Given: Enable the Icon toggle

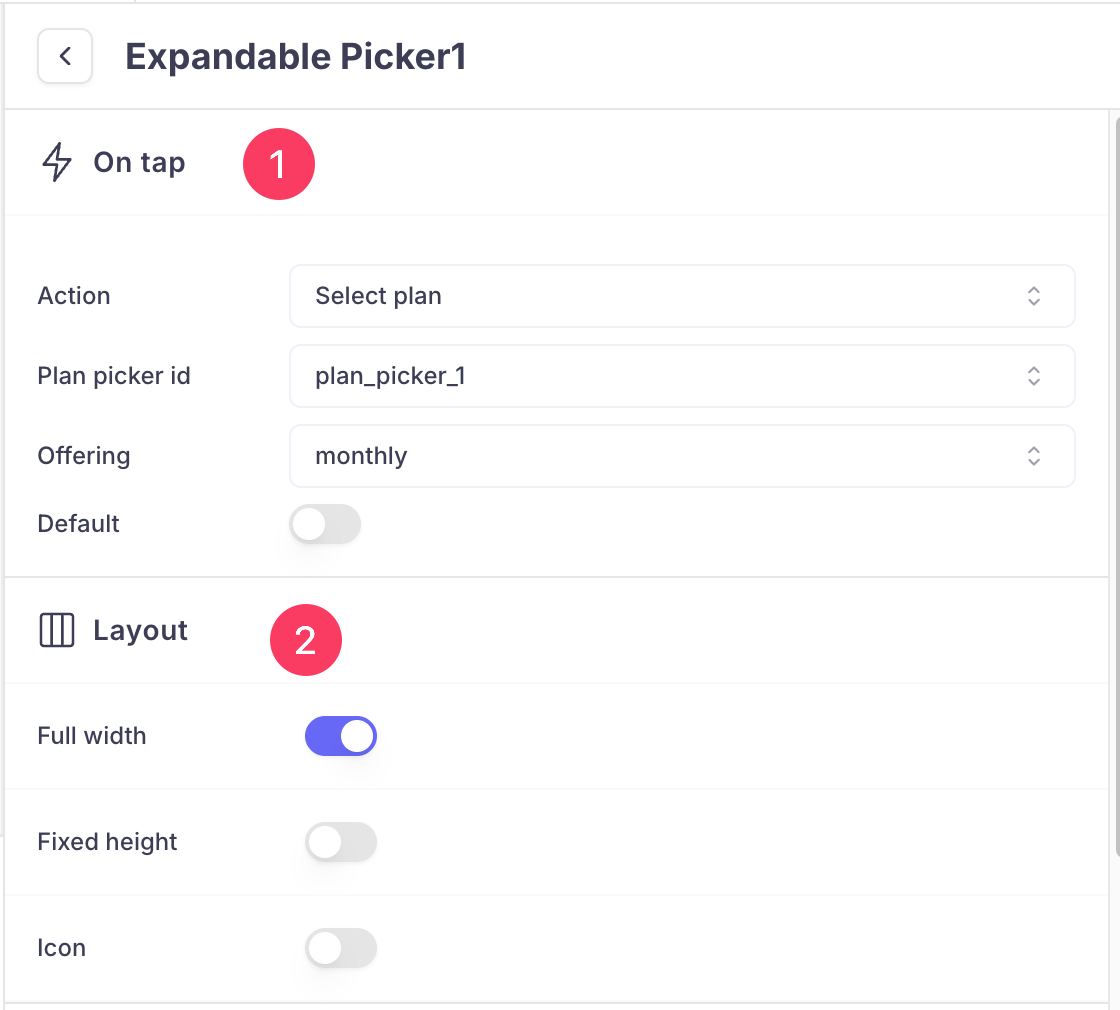Looking at the screenshot, I should pos(341,948).
